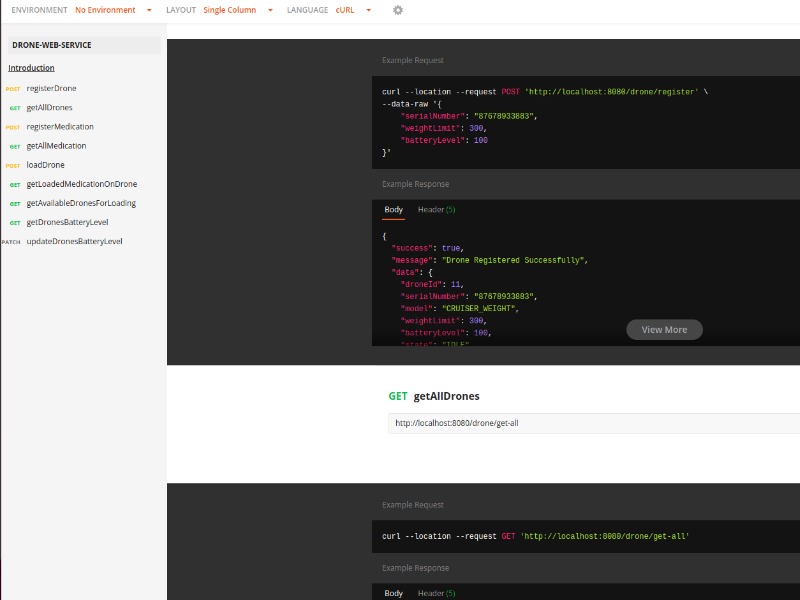800x600 pixels.
Task: Go to registerDrone request in sidebar
Action: coord(51,88)
